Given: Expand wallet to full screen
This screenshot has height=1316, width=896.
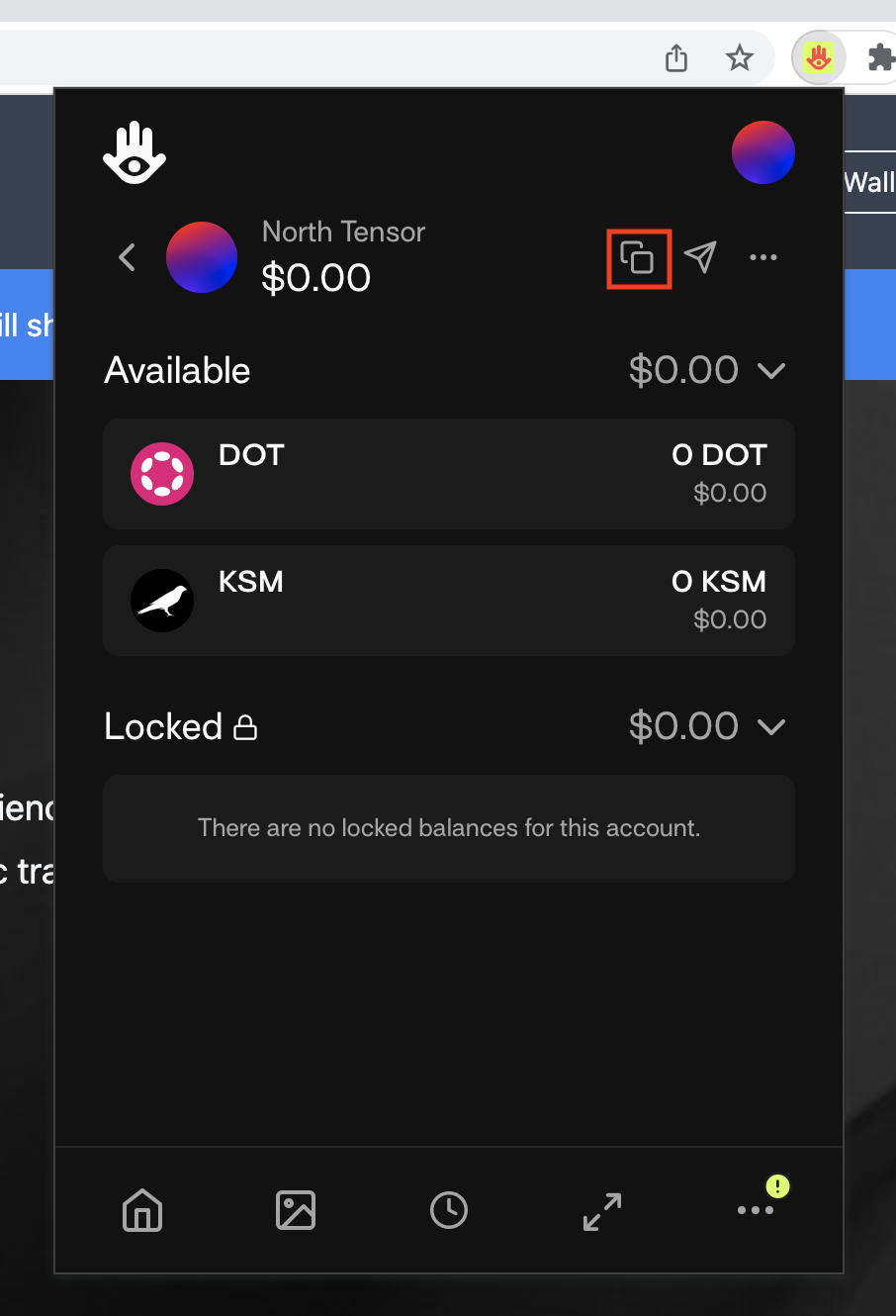Looking at the screenshot, I should (602, 1210).
